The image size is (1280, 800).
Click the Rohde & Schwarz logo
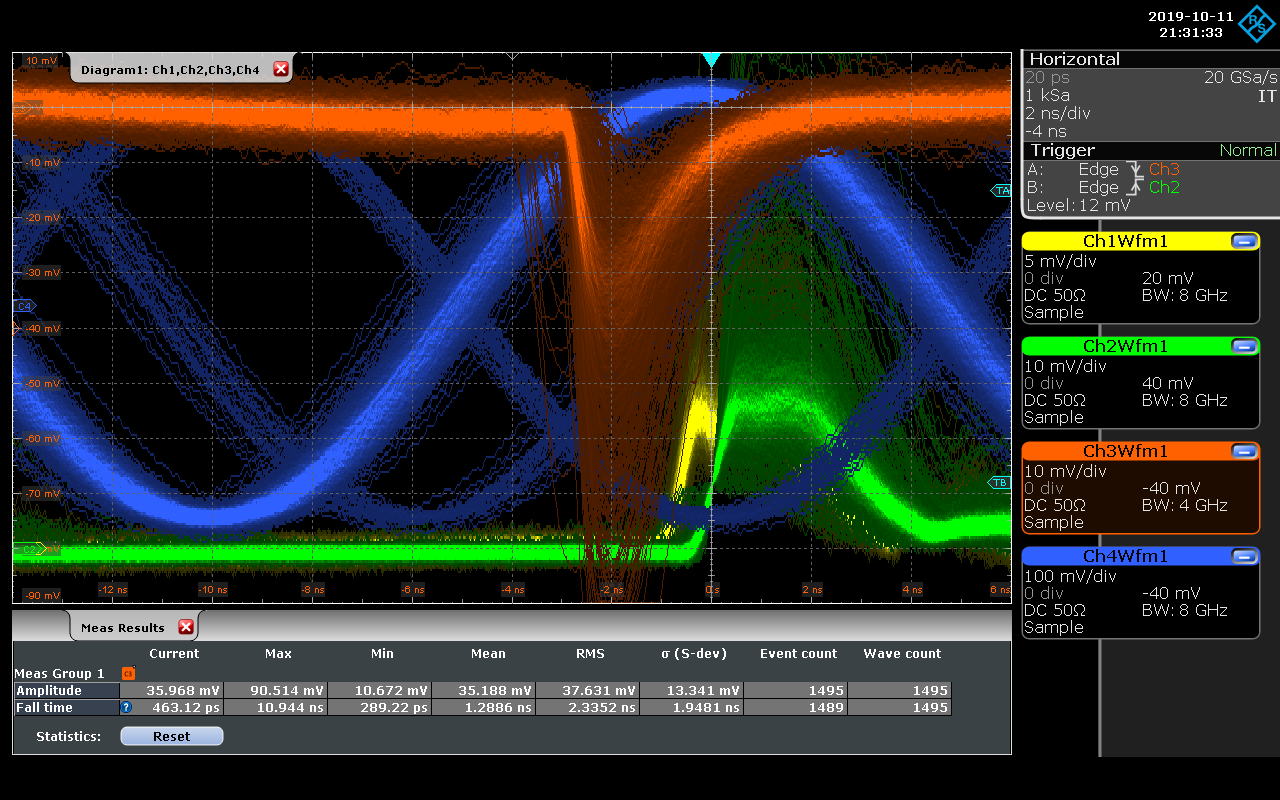(x=1257, y=24)
